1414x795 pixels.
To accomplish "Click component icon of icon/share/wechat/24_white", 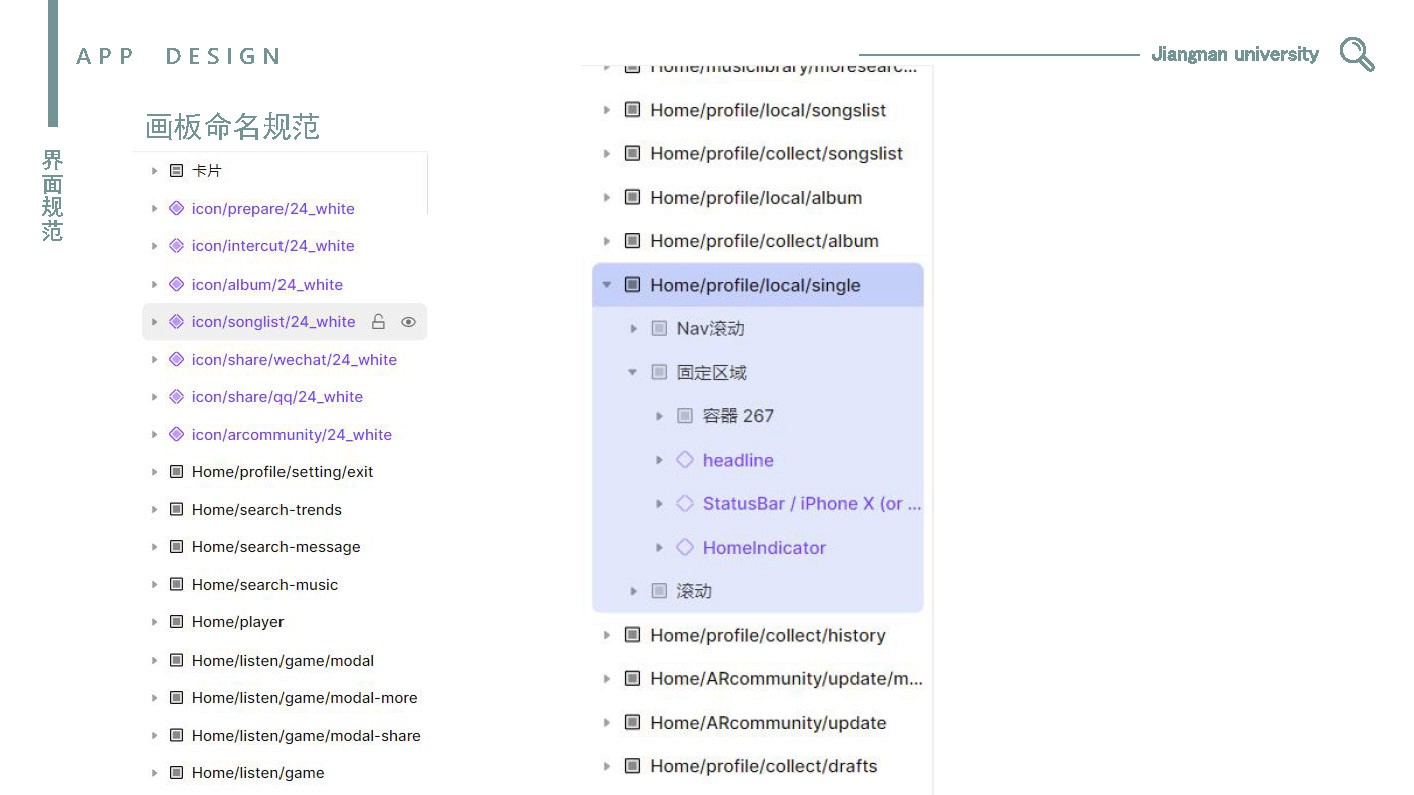I will (x=176, y=359).
